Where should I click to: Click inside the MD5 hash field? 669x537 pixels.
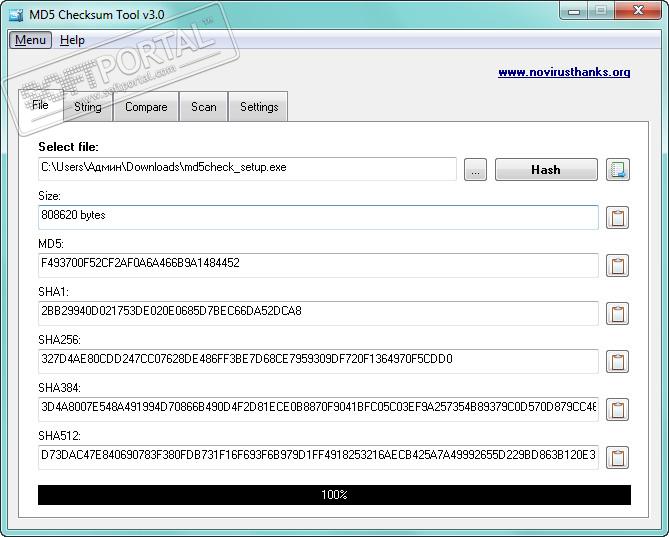point(318,265)
